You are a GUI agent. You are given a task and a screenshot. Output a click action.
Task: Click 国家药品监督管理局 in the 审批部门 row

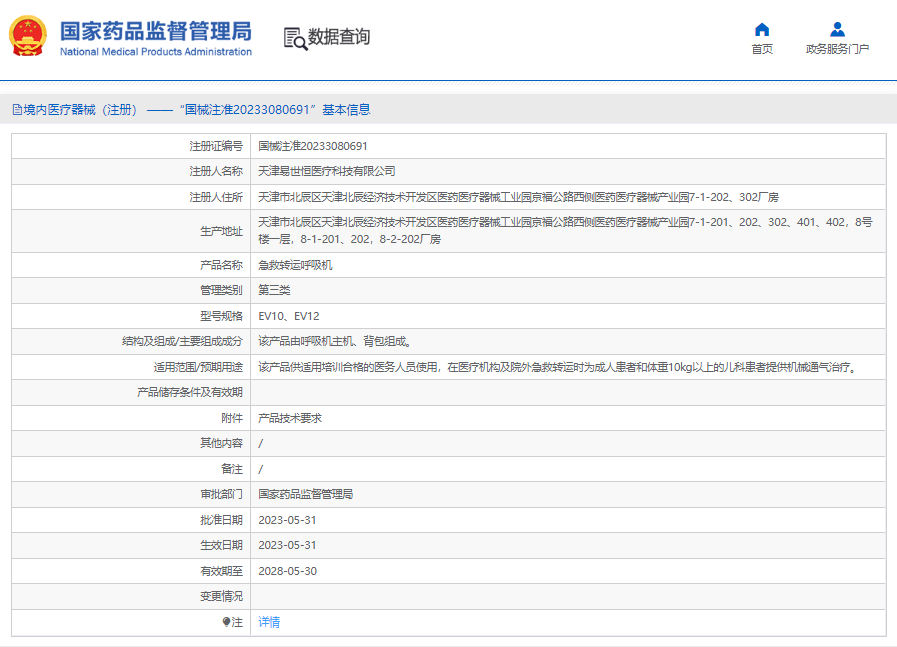click(305, 494)
